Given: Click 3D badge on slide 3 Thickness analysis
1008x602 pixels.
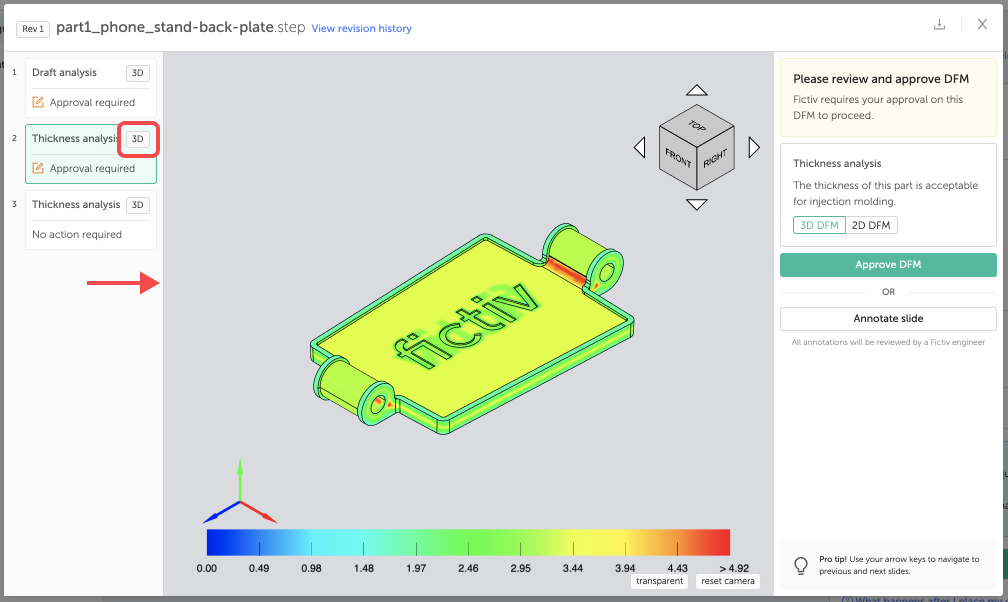Looking at the screenshot, I should 138,205.
